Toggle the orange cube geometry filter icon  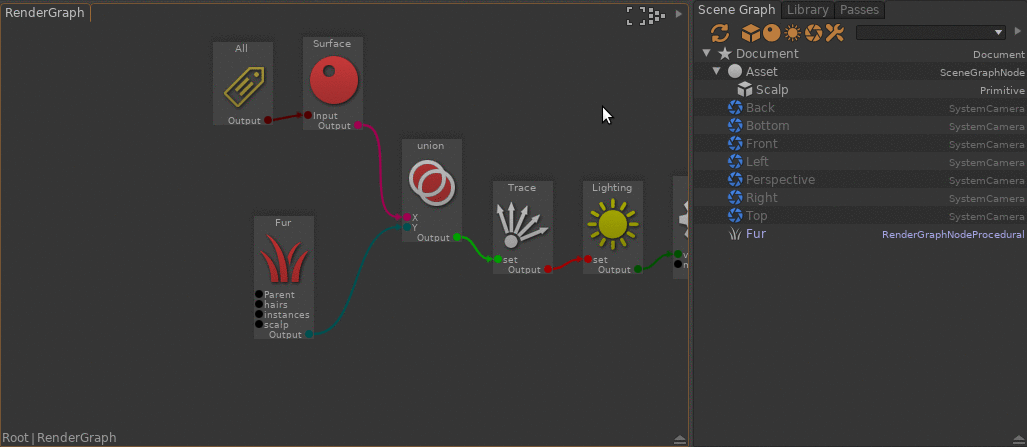pos(749,32)
